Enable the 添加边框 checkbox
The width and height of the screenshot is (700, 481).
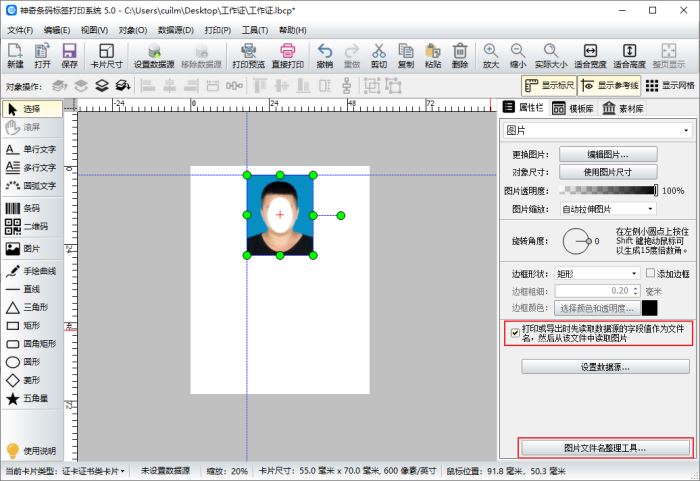coord(650,273)
